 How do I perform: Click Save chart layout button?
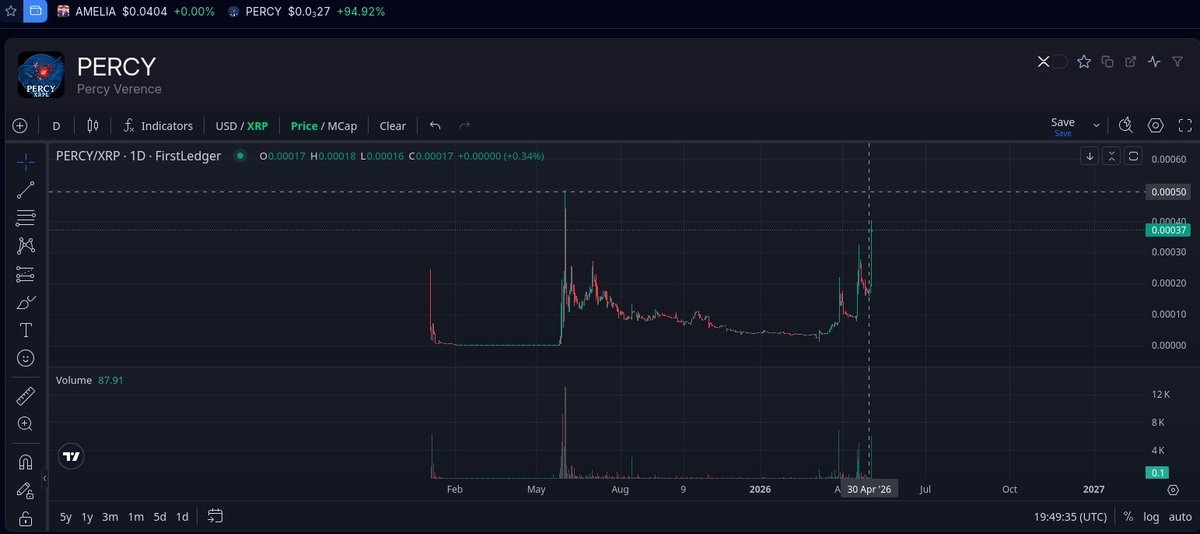[1062, 126]
